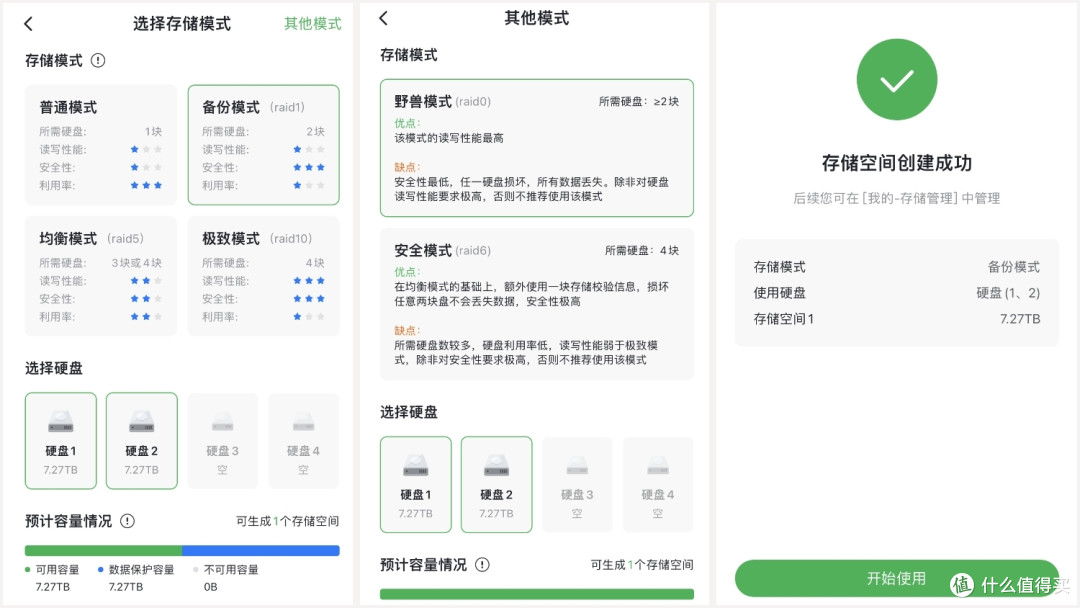The height and width of the screenshot is (608, 1080).
Task: Click 7.27TB value of 存储空间1
Action: click(x=1020, y=319)
